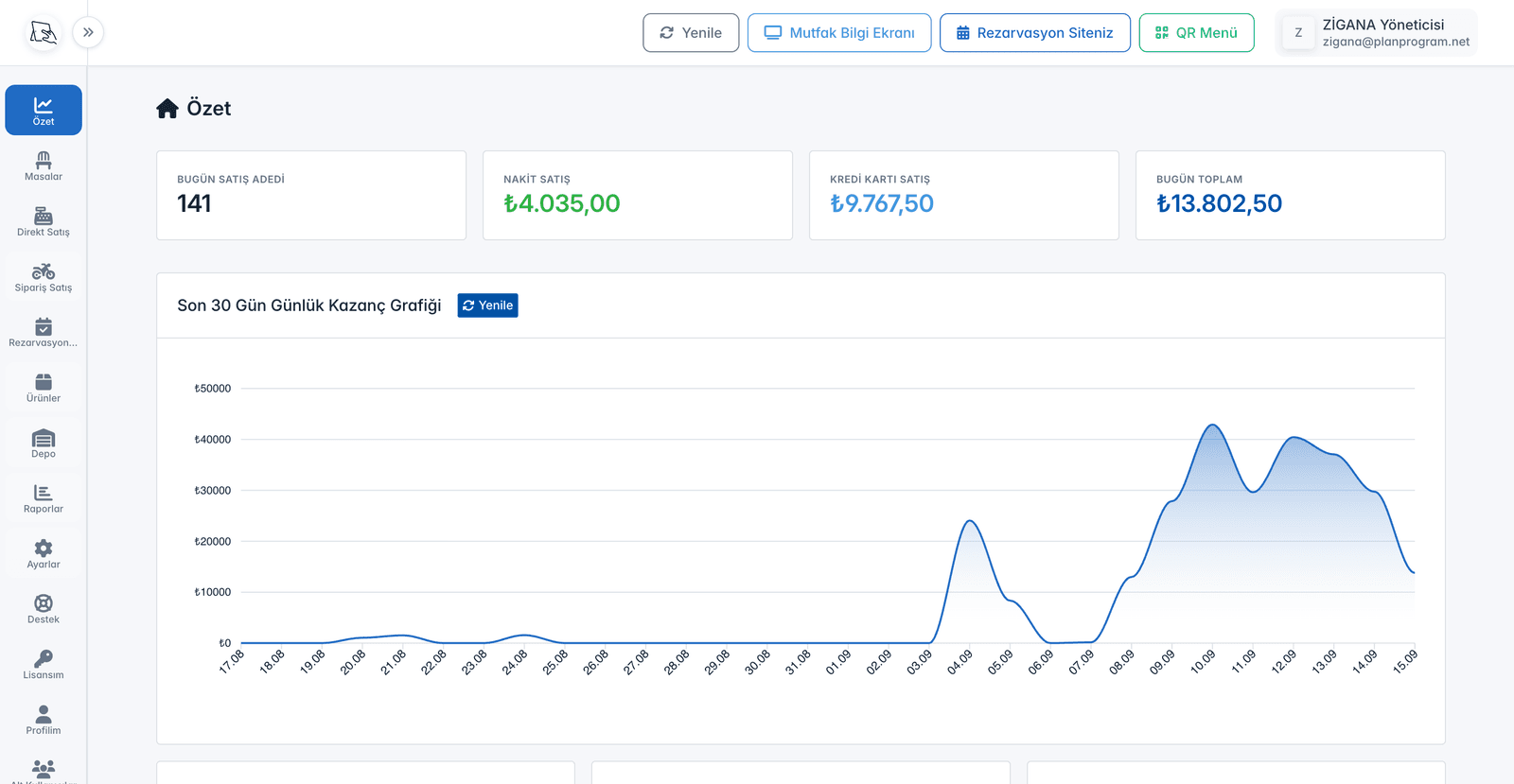Open the Depo warehouse section
The image size is (1514, 784).
44,444
